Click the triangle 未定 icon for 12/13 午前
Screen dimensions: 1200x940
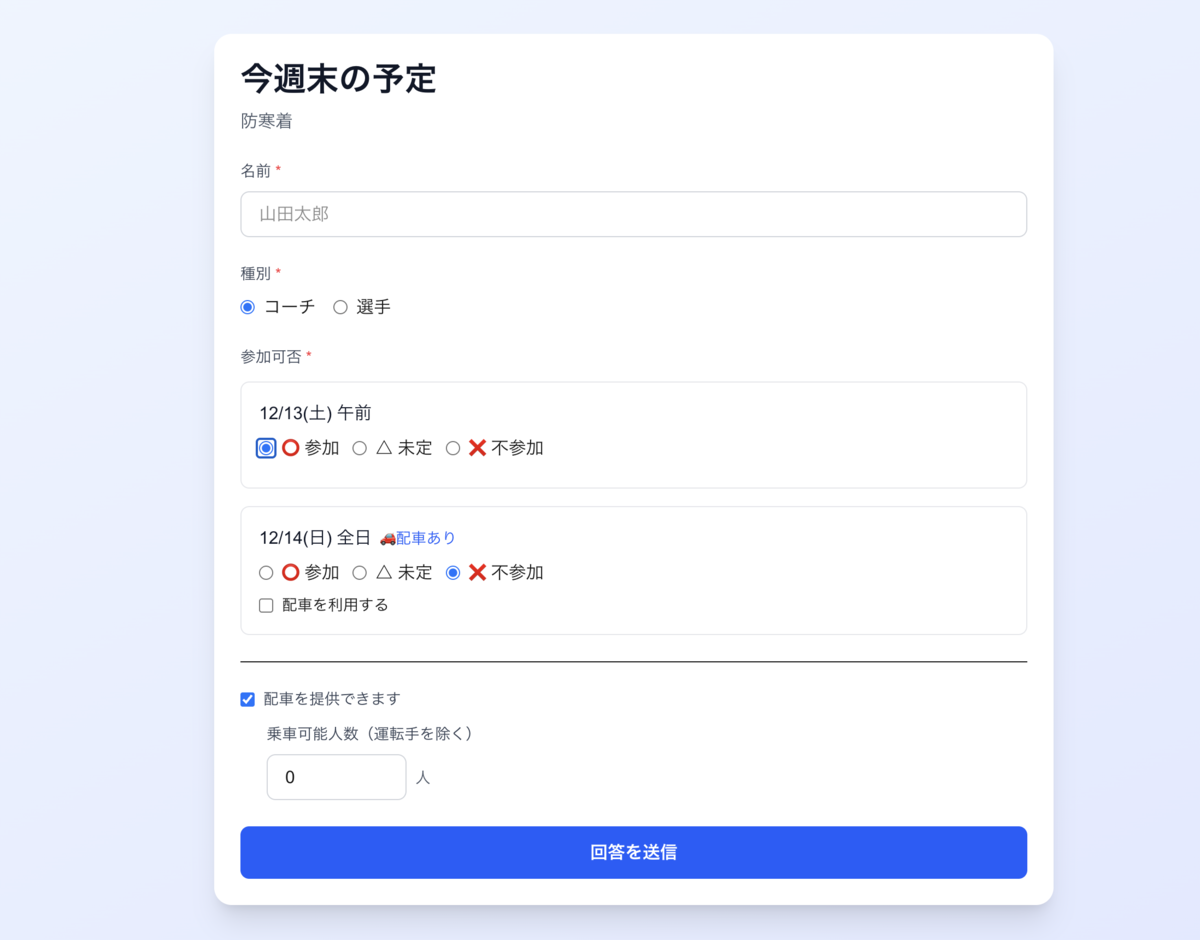coord(384,448)
